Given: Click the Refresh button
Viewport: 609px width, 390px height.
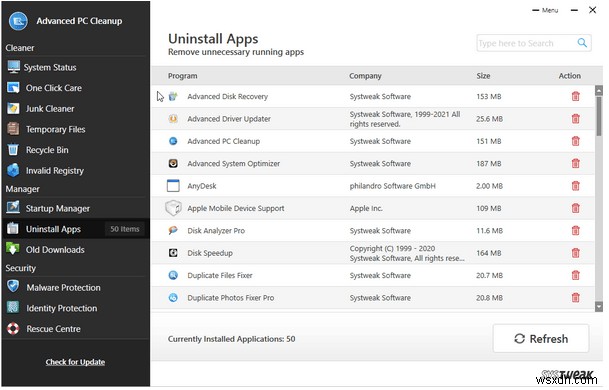Looking at the screenshot, I should 541,339.
